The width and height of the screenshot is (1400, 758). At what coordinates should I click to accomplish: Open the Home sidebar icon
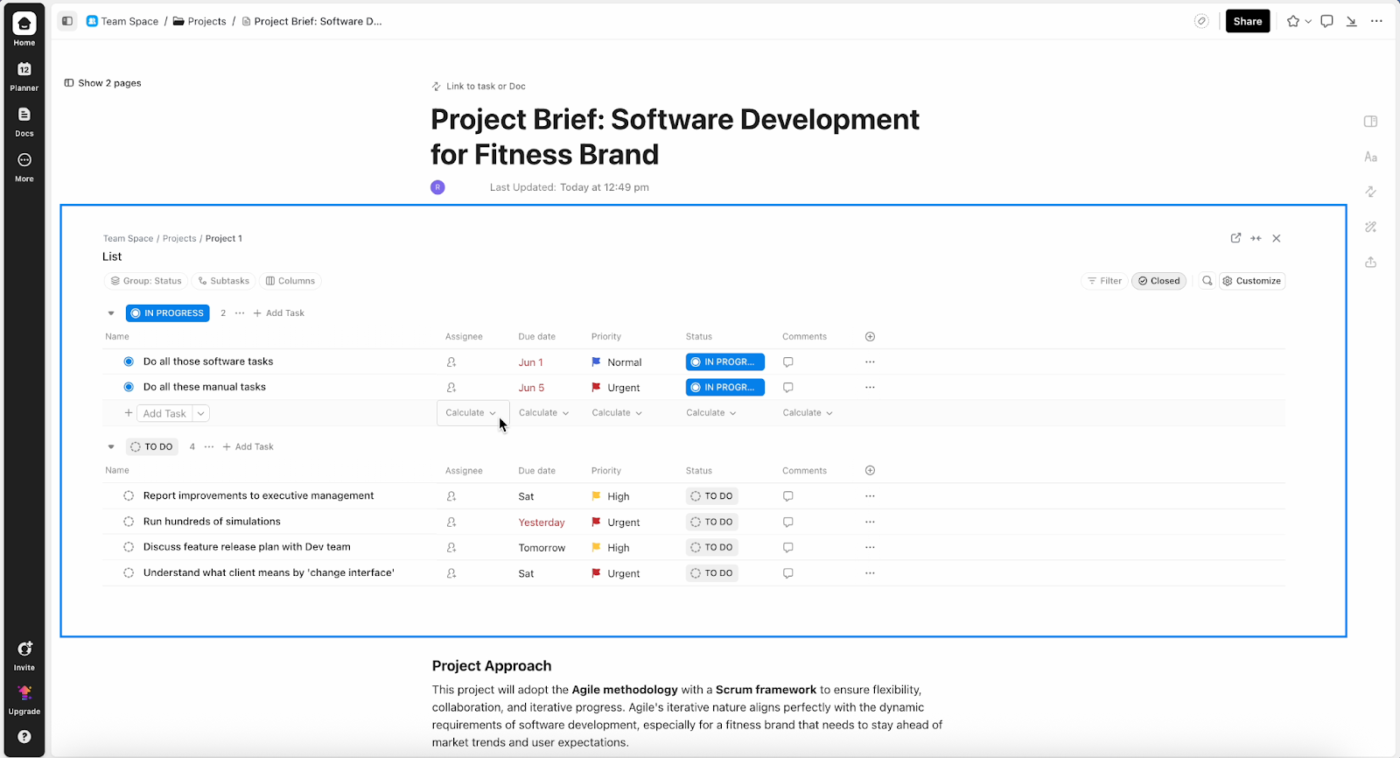click(x=23, y=22)
